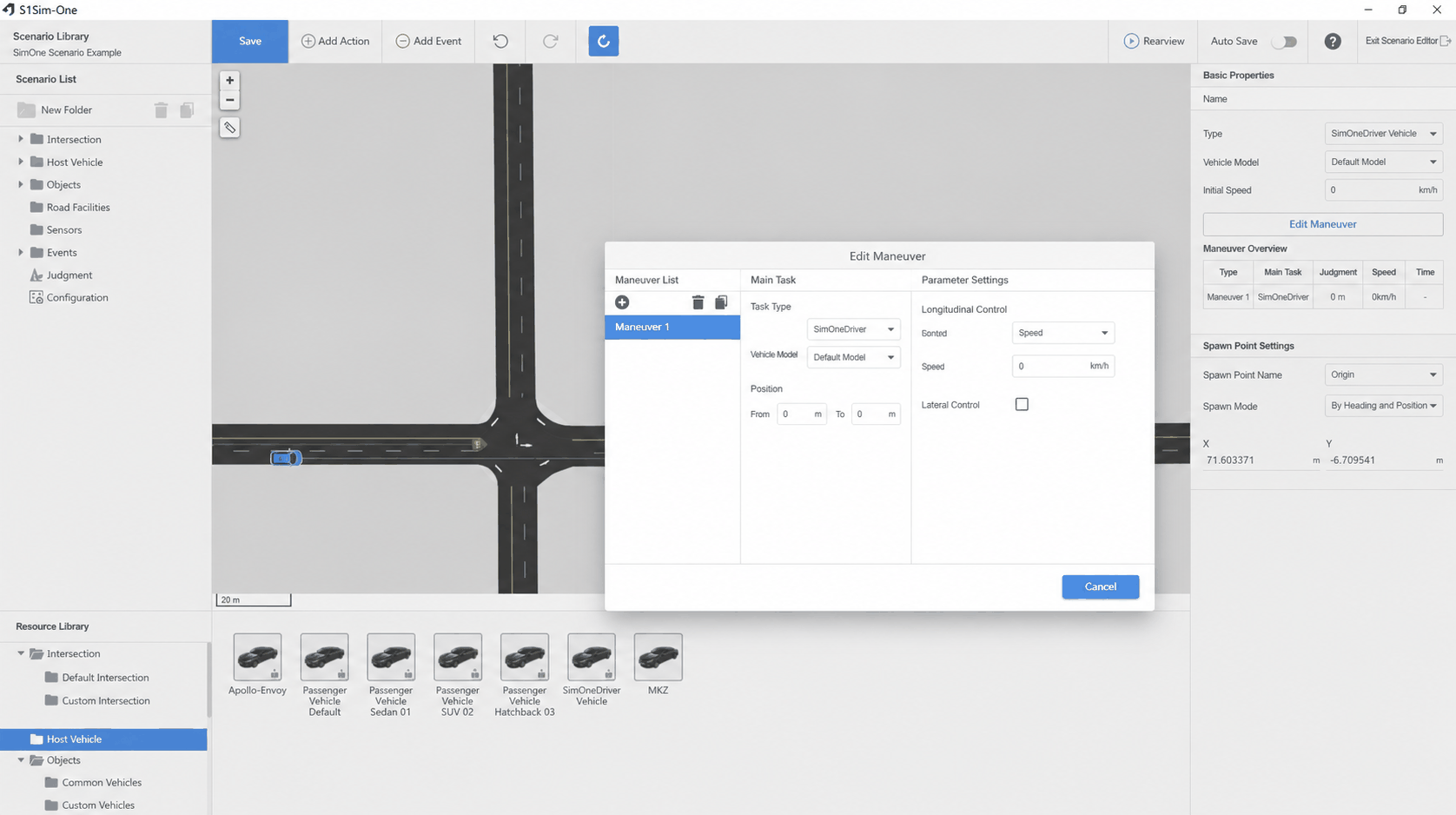Image resolution: width=1456 pixels, height=815 pixels.
Task: Select Maneuver 1 in Maneuver List
Action: point(672,327)
